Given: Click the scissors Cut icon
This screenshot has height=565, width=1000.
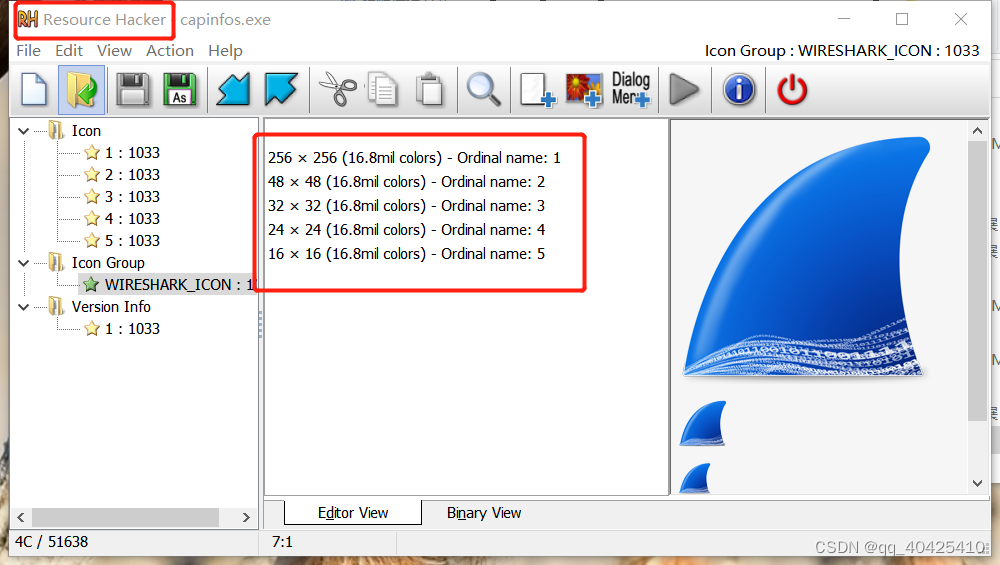Looking at the screenshot, I should tap(337, 89).
